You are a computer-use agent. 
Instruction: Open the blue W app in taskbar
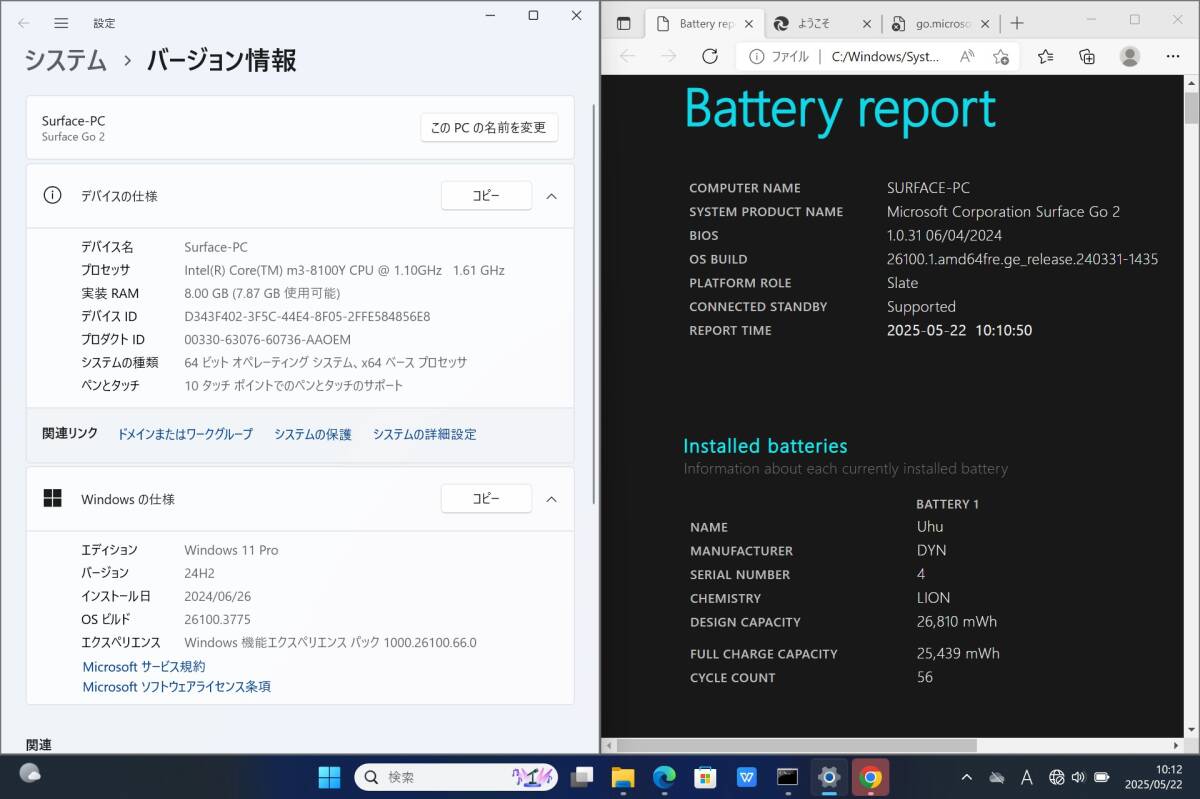(746, 777)
